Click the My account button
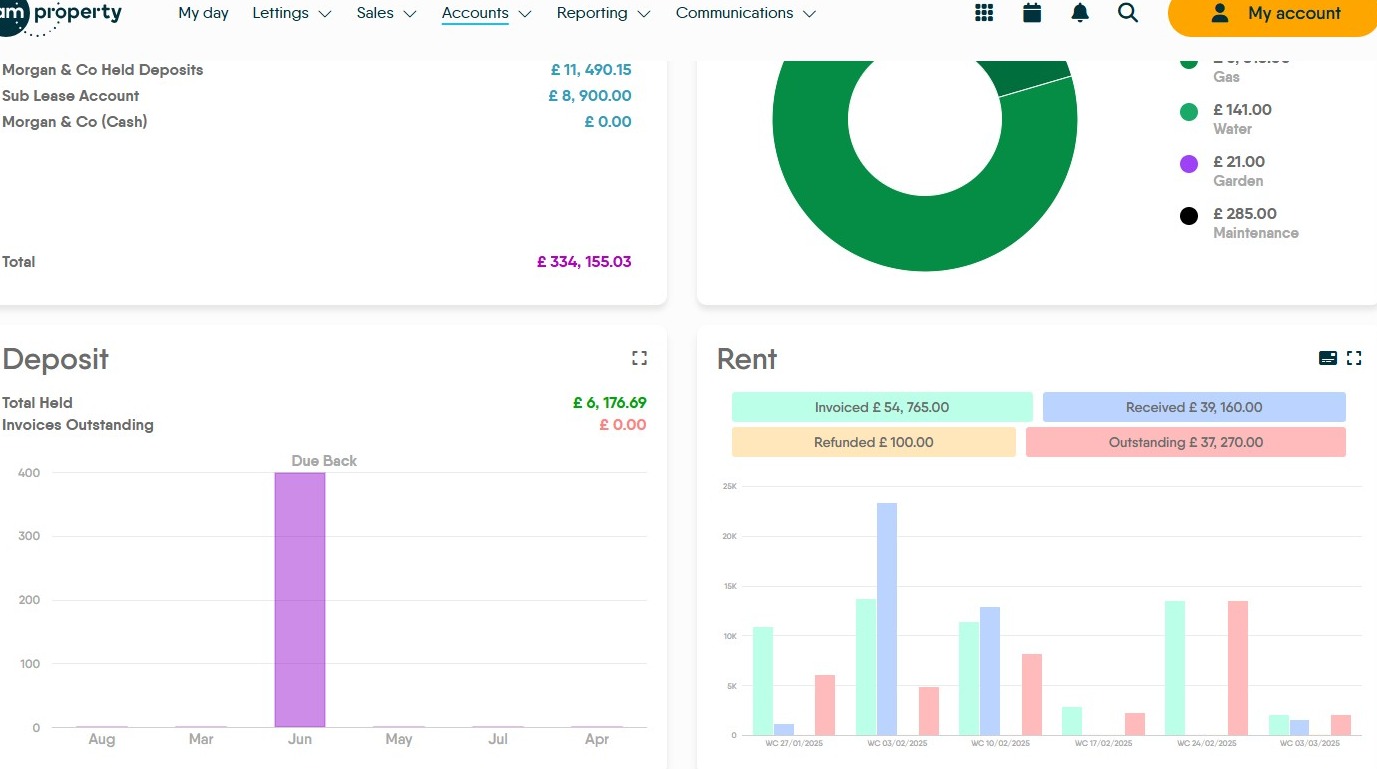This screenshot has width=1377, height=769. (x=1273, y=14)
